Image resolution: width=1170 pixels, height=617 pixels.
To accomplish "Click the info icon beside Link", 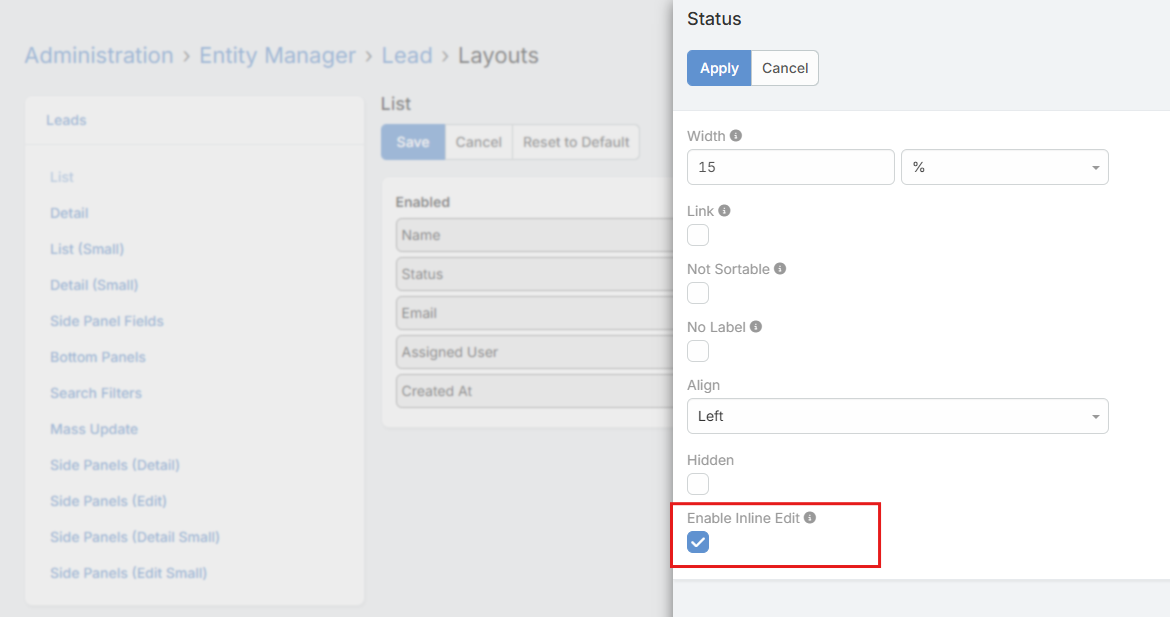I will point(726,210).
